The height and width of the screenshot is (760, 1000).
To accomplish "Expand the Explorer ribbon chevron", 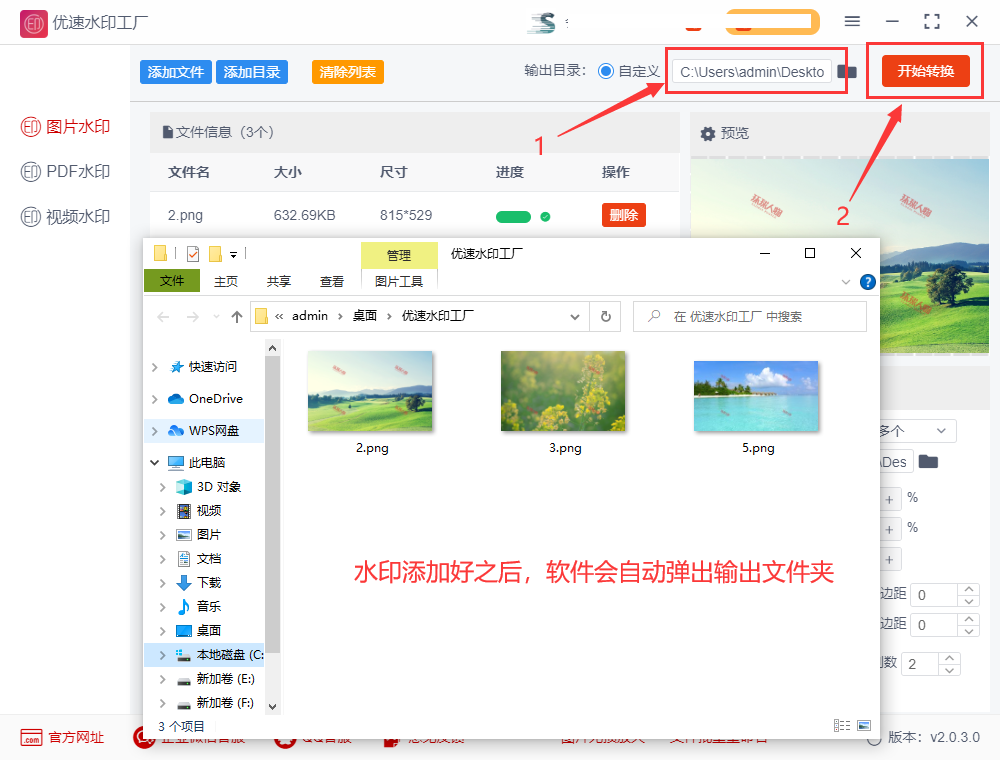I will point(846,282).
